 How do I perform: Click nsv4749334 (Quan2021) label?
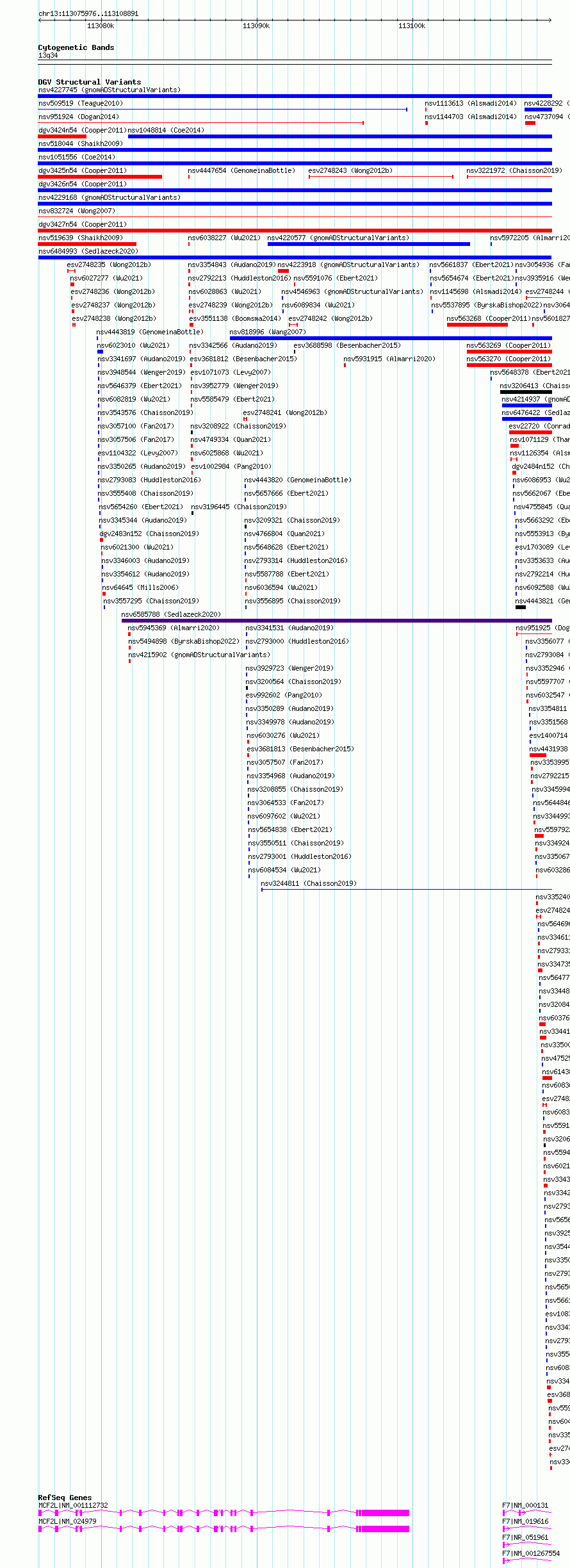231,439
